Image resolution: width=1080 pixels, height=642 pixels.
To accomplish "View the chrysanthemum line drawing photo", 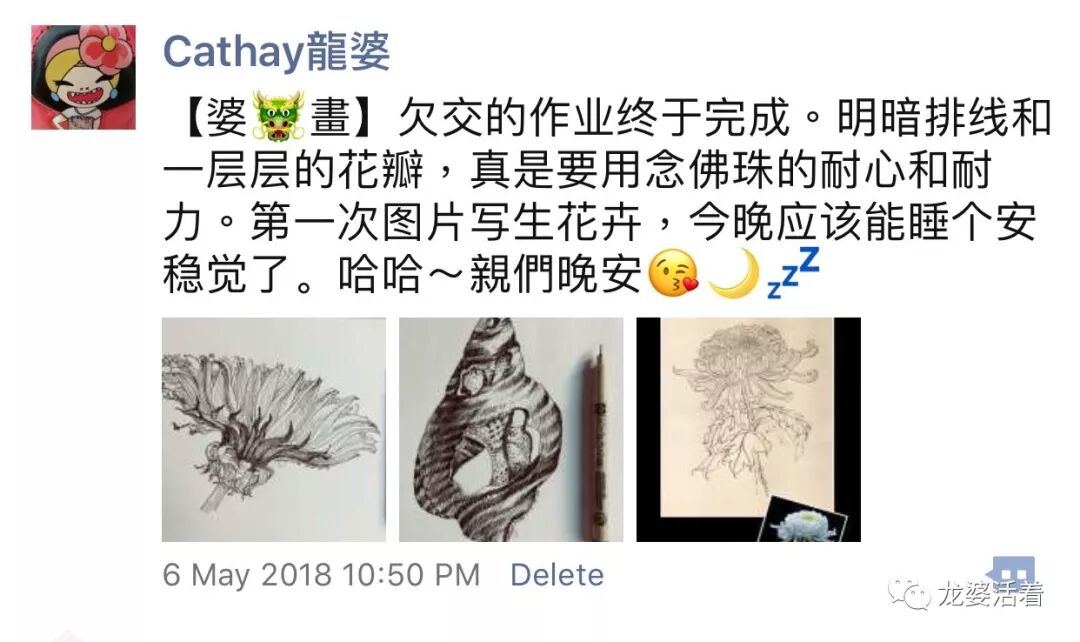I will pos(749,429).
